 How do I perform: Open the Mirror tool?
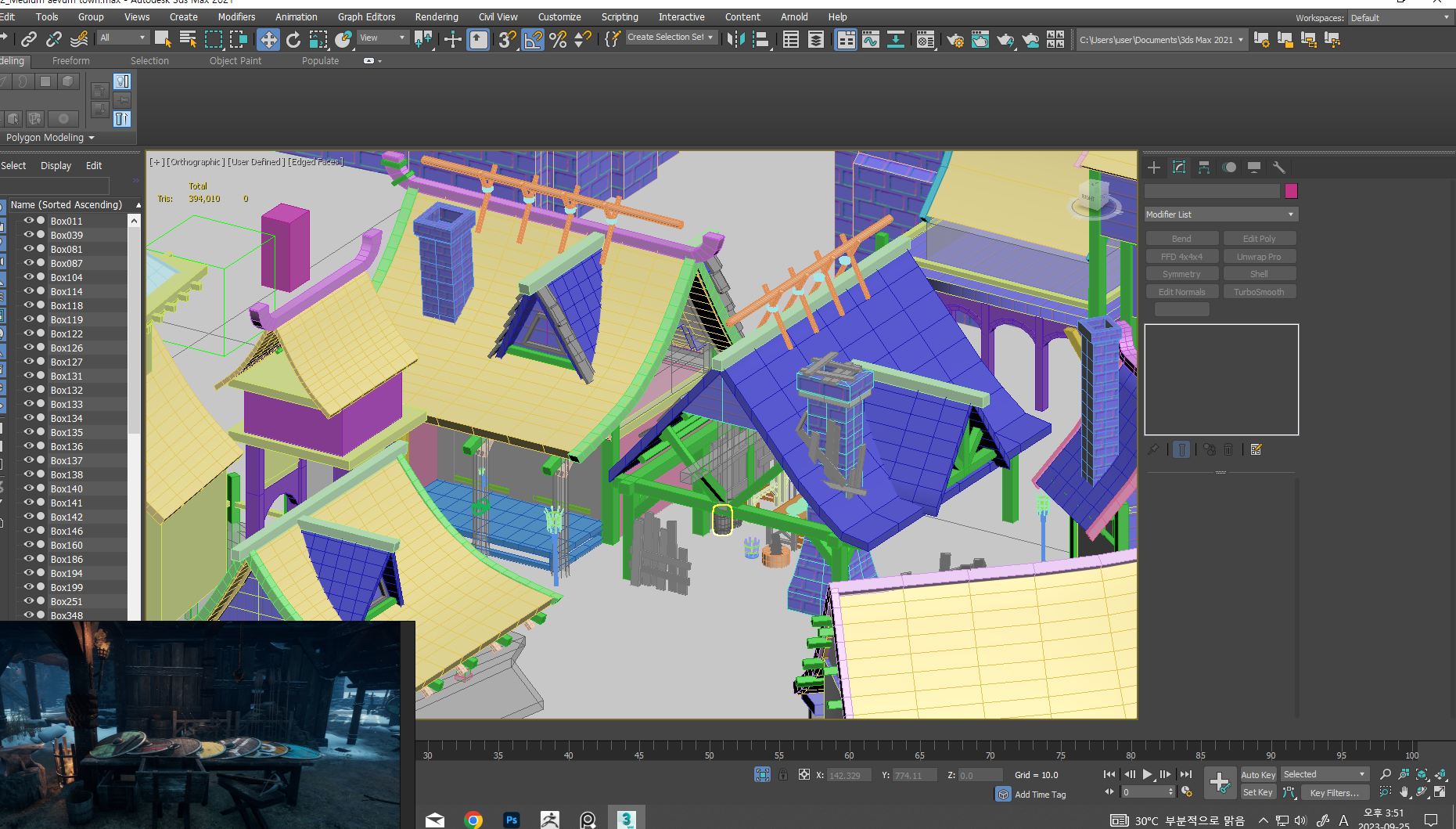pos(735,40)
